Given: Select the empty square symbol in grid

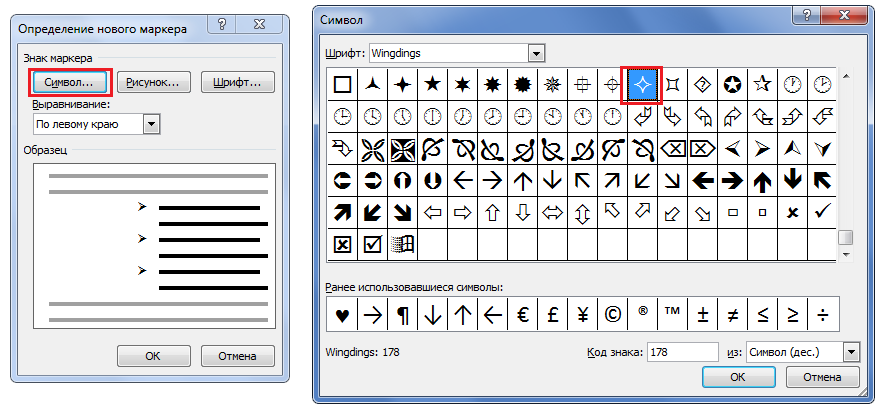Looking at the screenshot, I should (x=342, y=85).
